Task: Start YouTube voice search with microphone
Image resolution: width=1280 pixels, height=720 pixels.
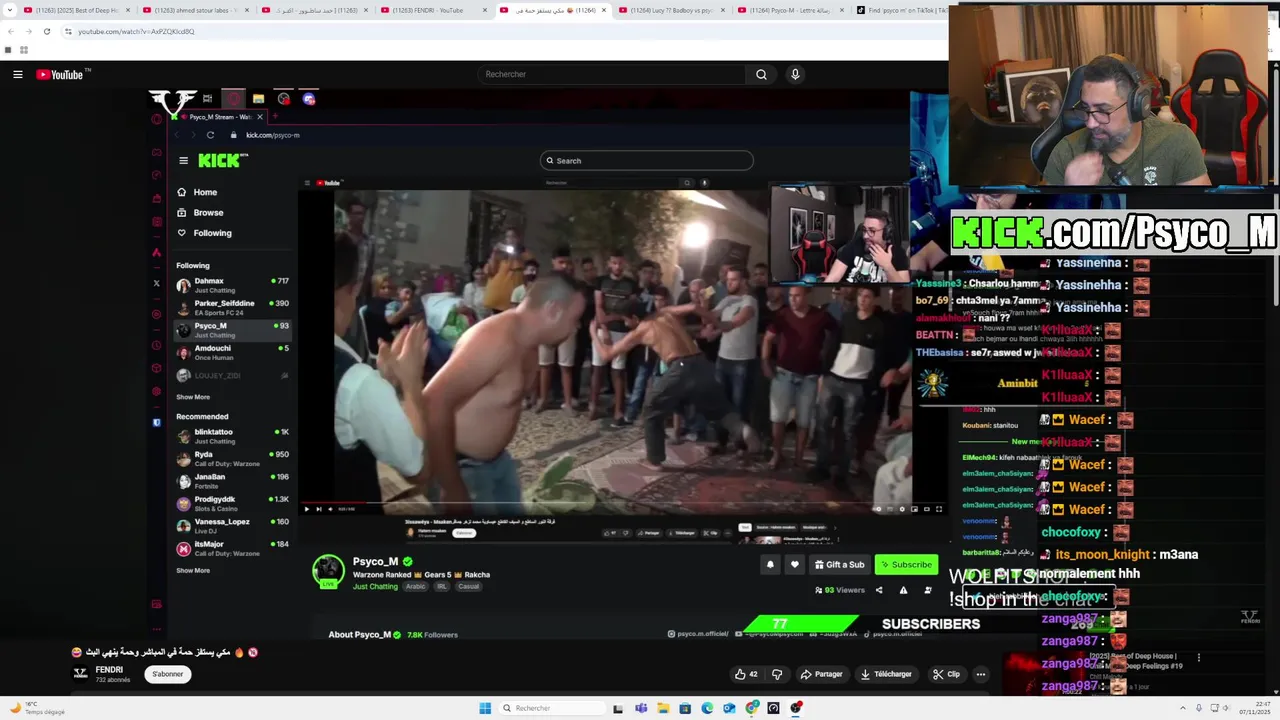Action: coord(795,74)
